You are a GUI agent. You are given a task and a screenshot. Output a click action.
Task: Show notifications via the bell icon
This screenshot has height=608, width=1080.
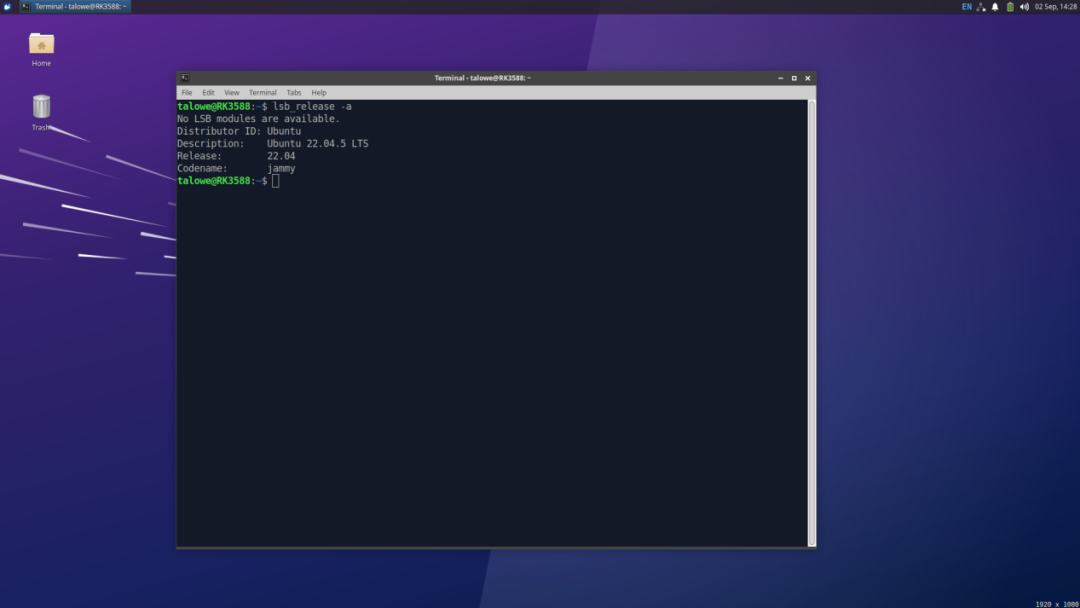(995, 7)
